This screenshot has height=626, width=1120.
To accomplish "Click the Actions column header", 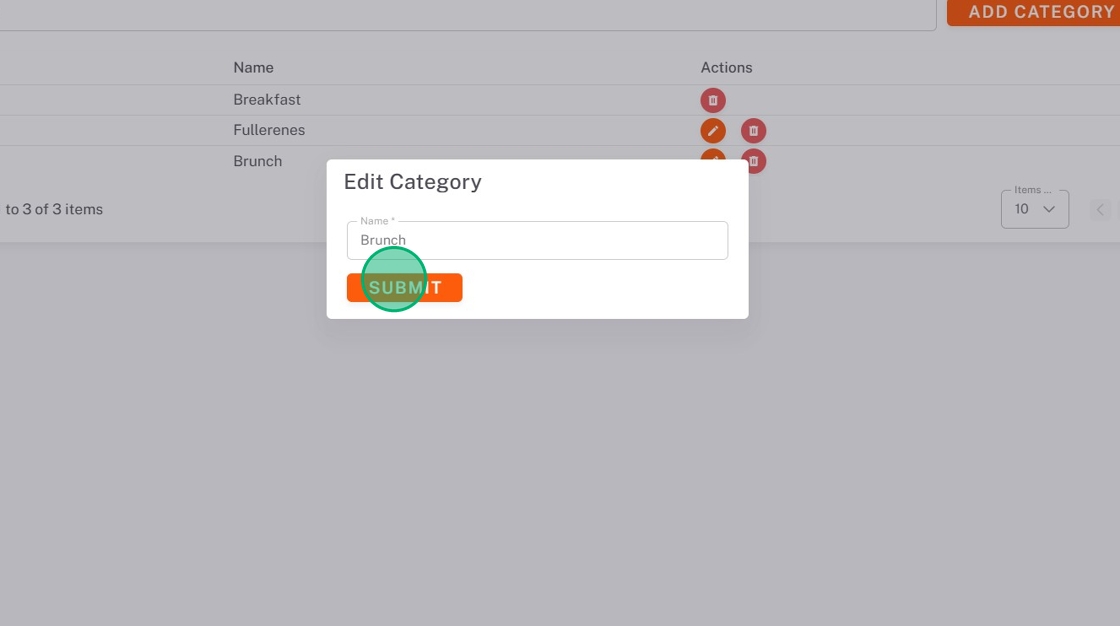I will coord(726,68).
